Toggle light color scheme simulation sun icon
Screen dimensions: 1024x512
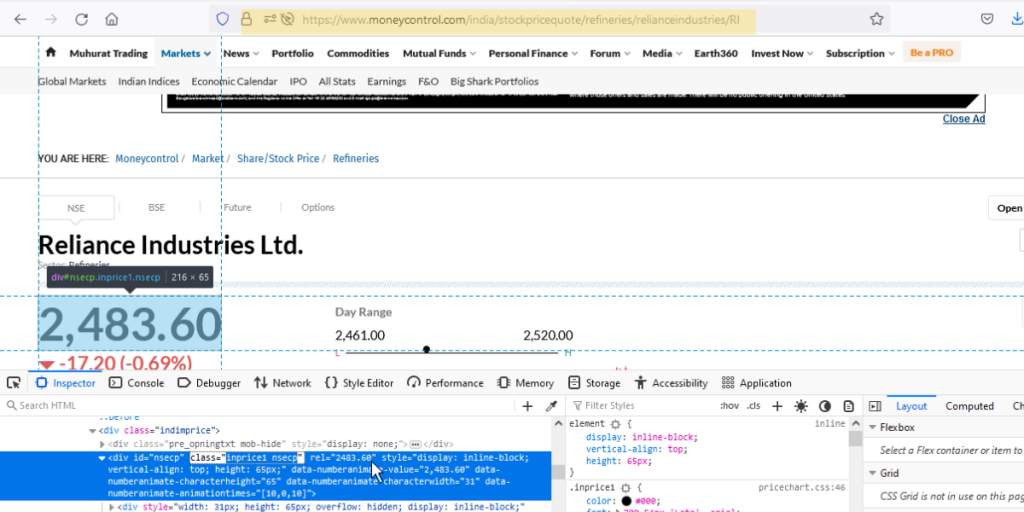(801, 406)
